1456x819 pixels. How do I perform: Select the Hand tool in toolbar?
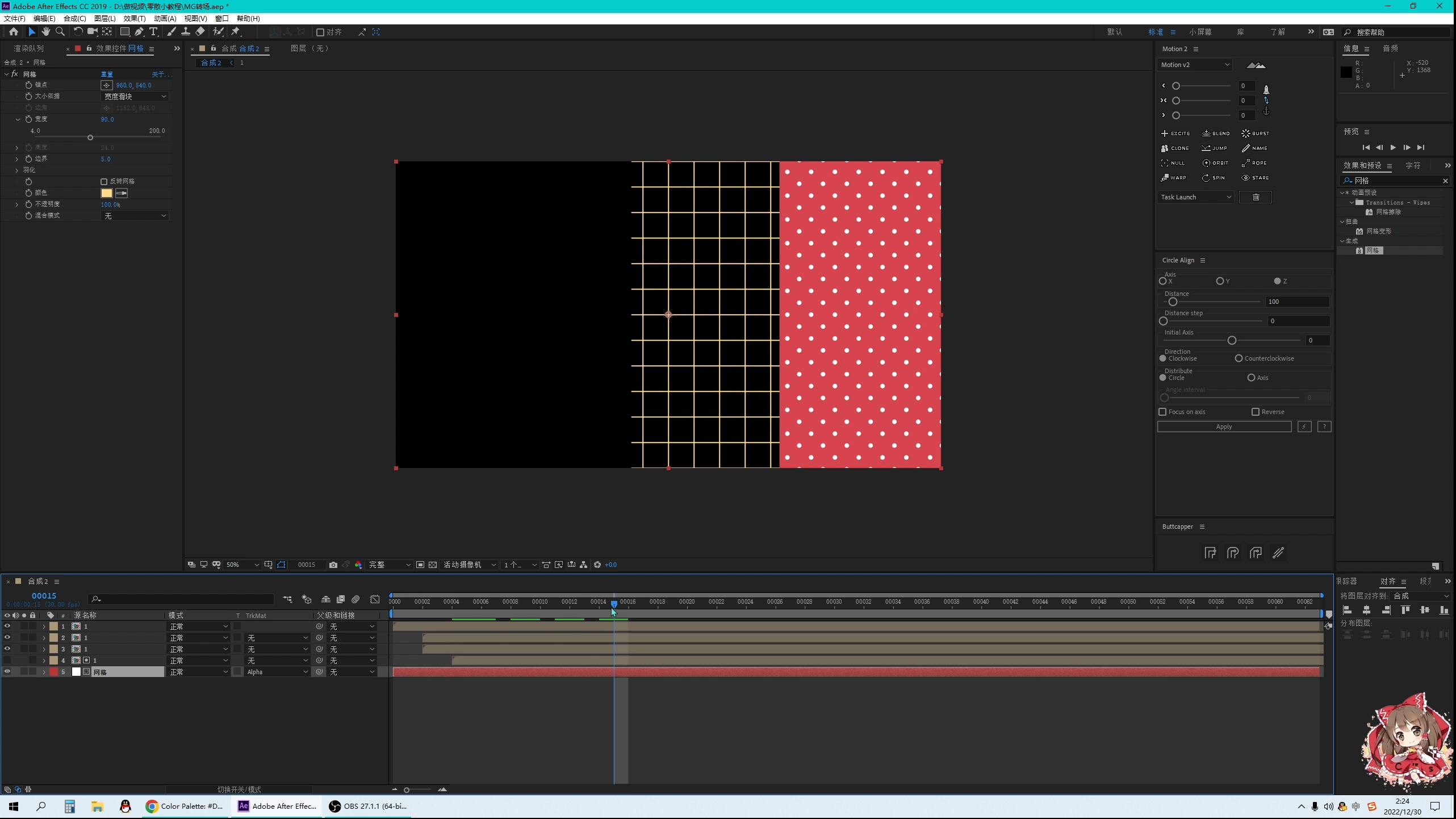click(x=45, y=32)
